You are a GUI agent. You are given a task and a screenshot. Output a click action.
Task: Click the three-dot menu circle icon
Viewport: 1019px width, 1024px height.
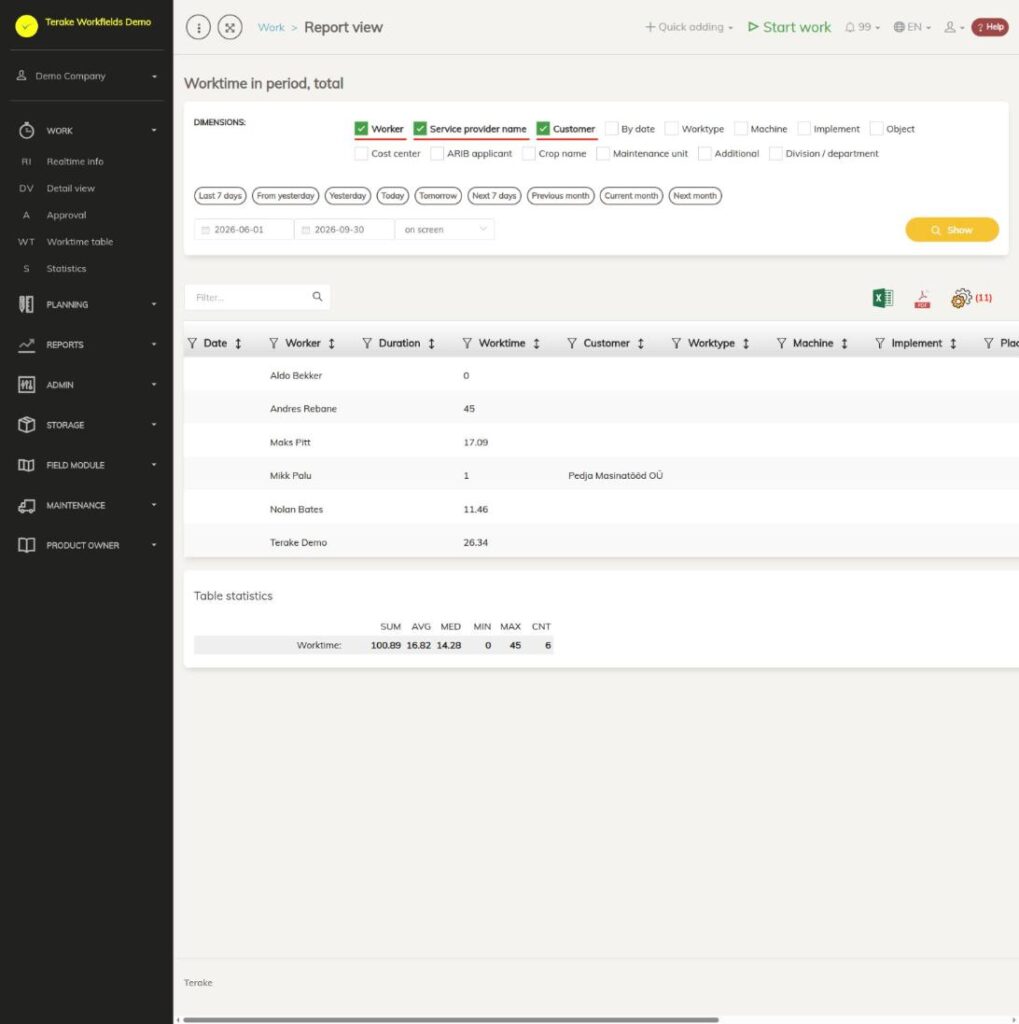pyautogui.click(x=199, y=27)
